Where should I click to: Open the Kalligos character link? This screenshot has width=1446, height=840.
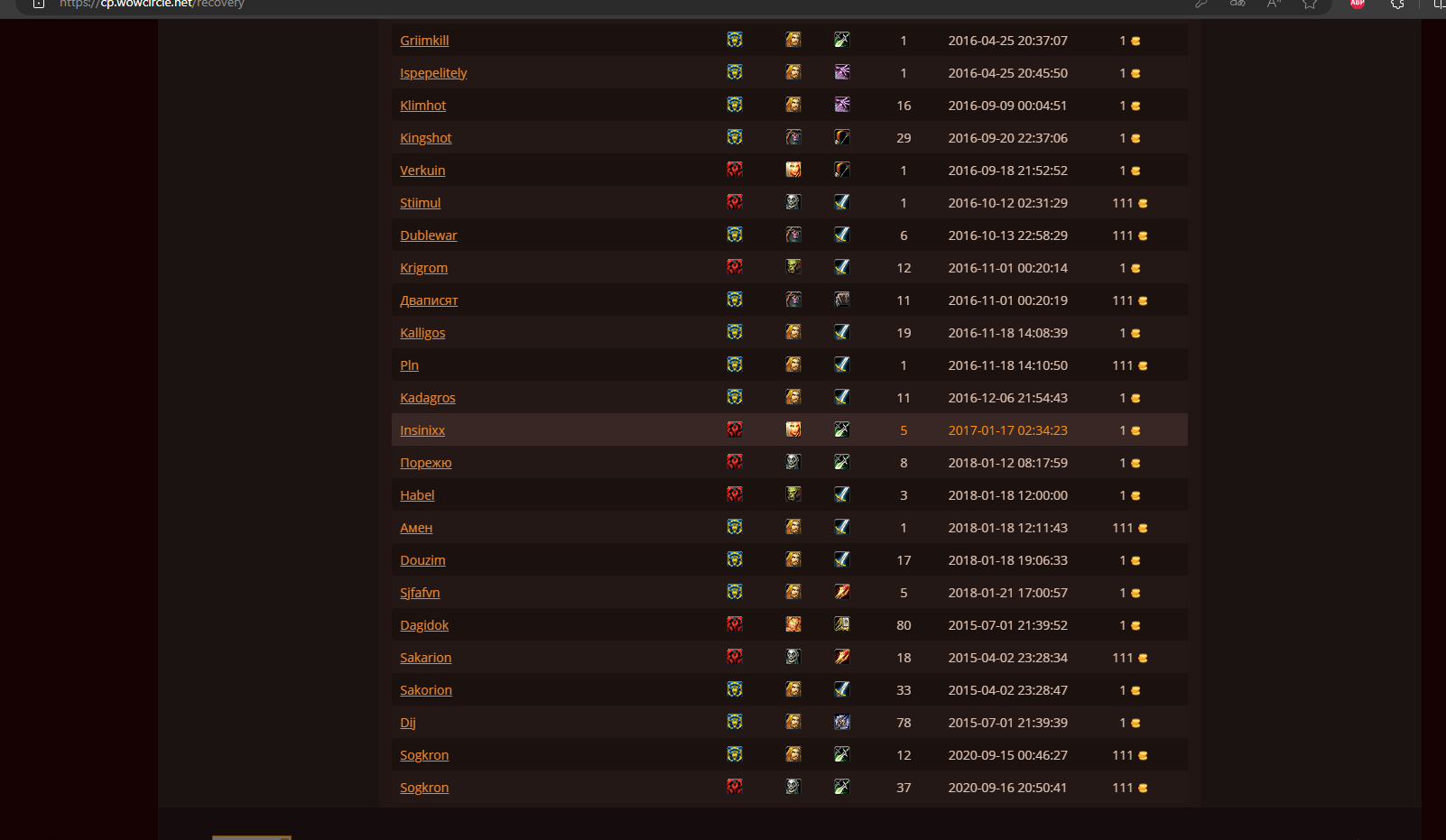[422, 333]
